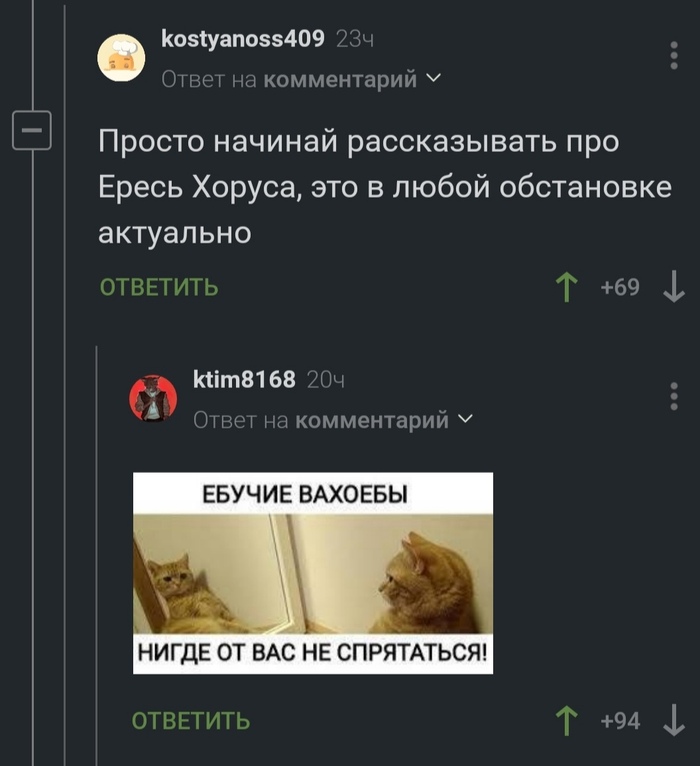Collapse the comment thread with minus box
Viewport: 700px width, 766px height.
[32, 130]
